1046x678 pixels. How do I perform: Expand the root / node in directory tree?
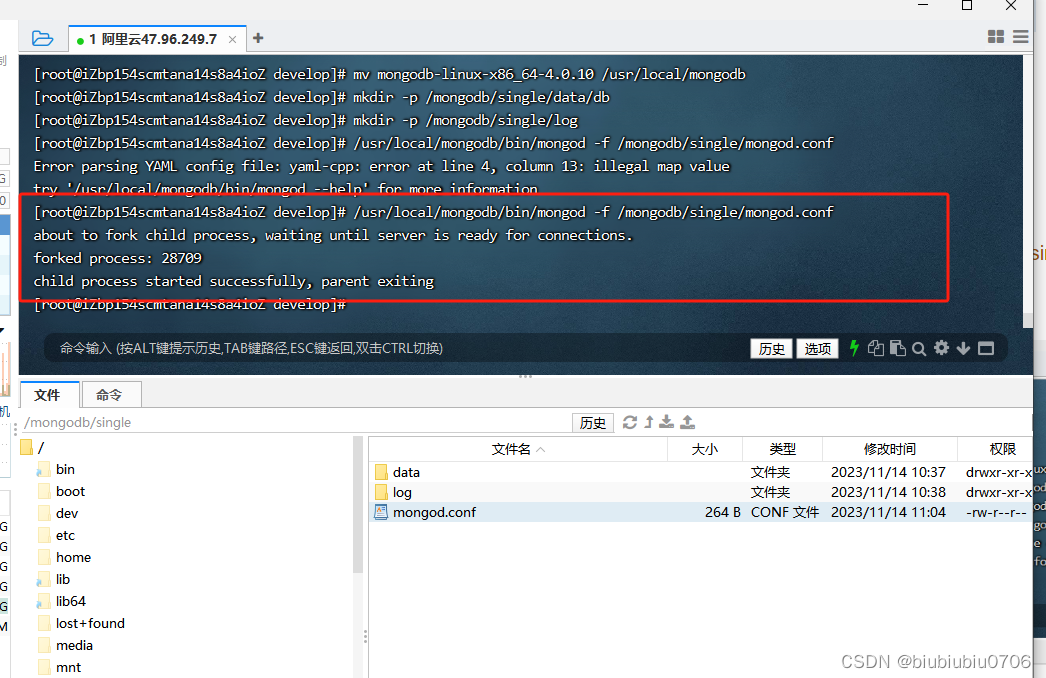tap(32, 447)
